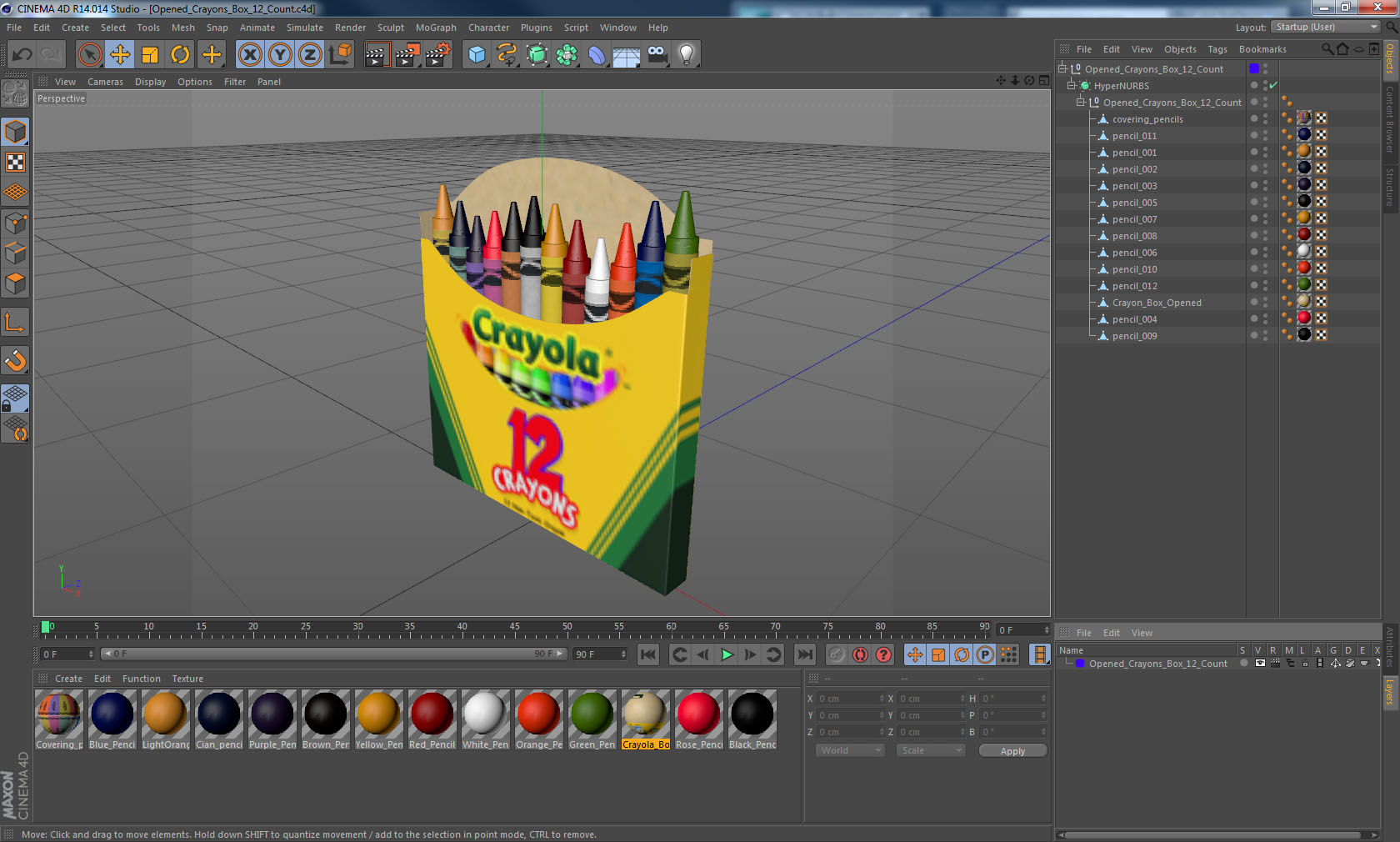Open the MoGraph menu

tap(436, 28)
